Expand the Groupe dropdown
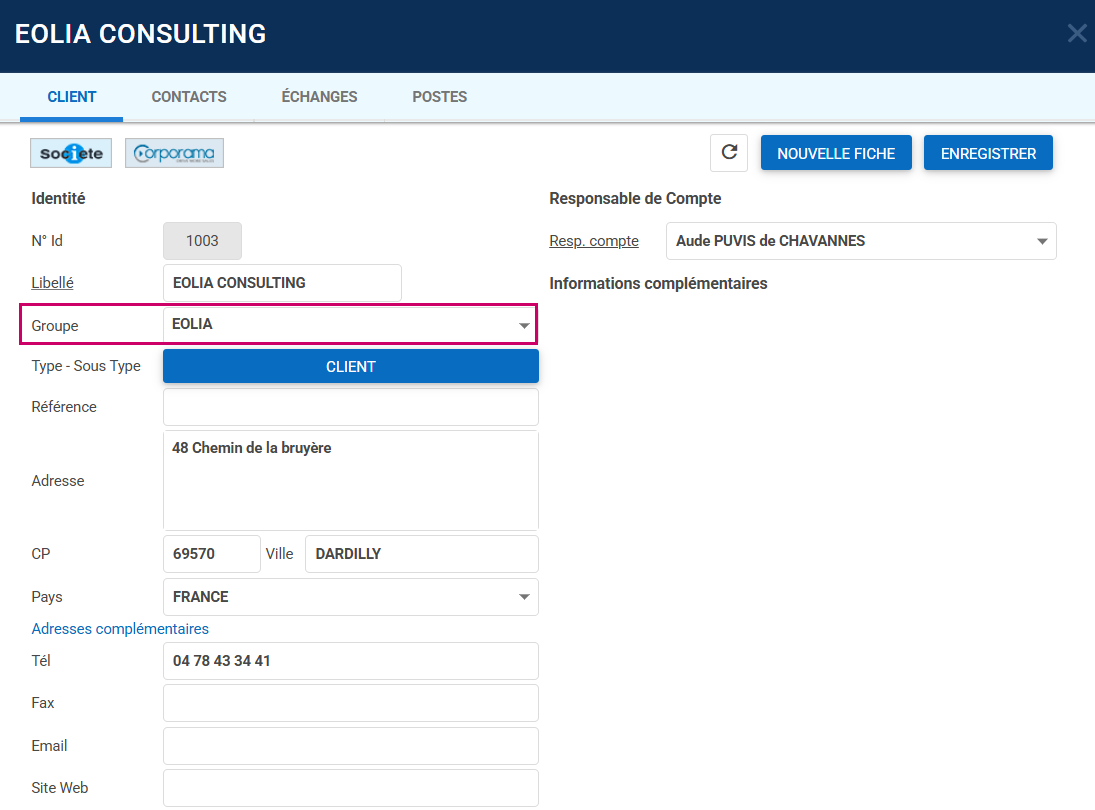 tap(523, 325)
